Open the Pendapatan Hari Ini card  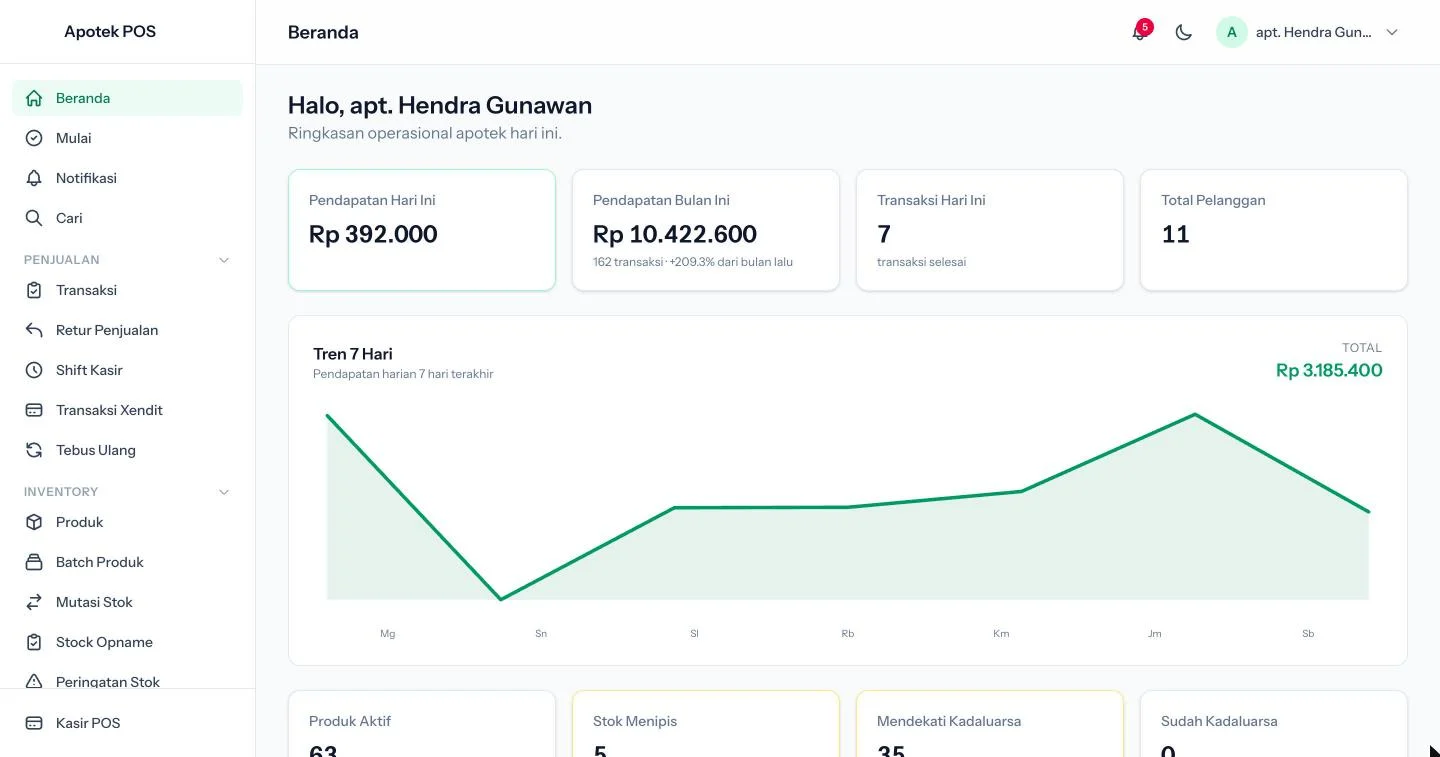422,230
